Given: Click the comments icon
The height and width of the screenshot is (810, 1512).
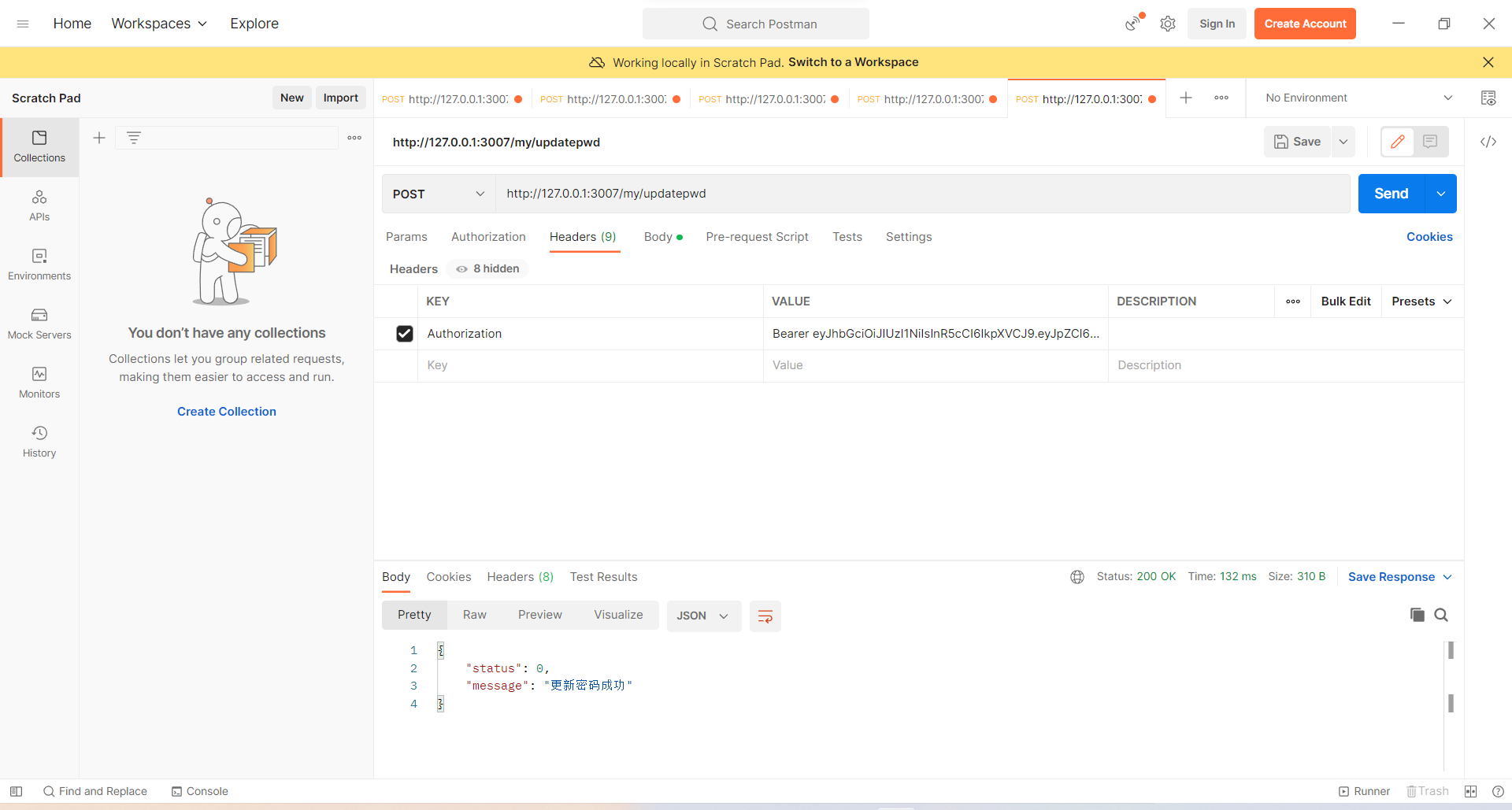Looking at the screenshot, I should (x=1431, y=142).
